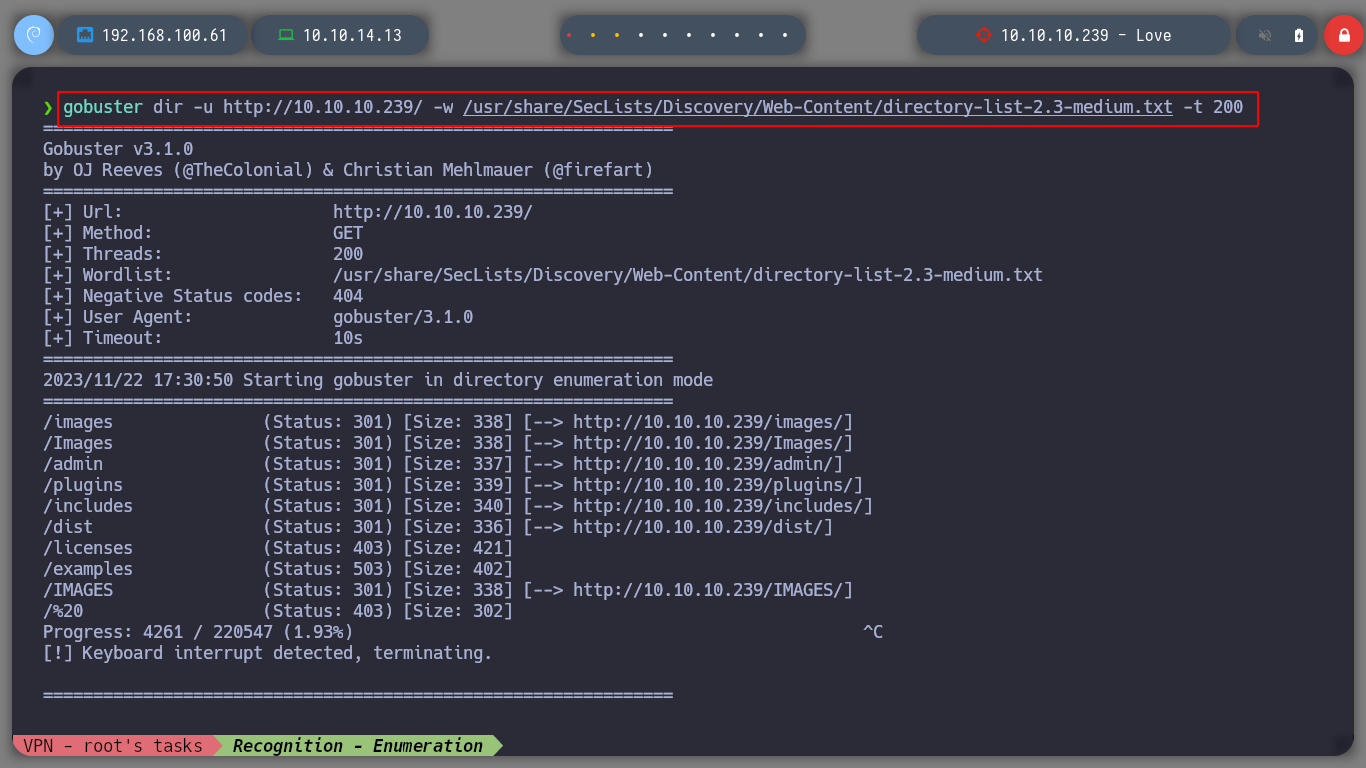Click the Method GET line
Viewport: 1366px width, 768px height.
tap(203, 233)
